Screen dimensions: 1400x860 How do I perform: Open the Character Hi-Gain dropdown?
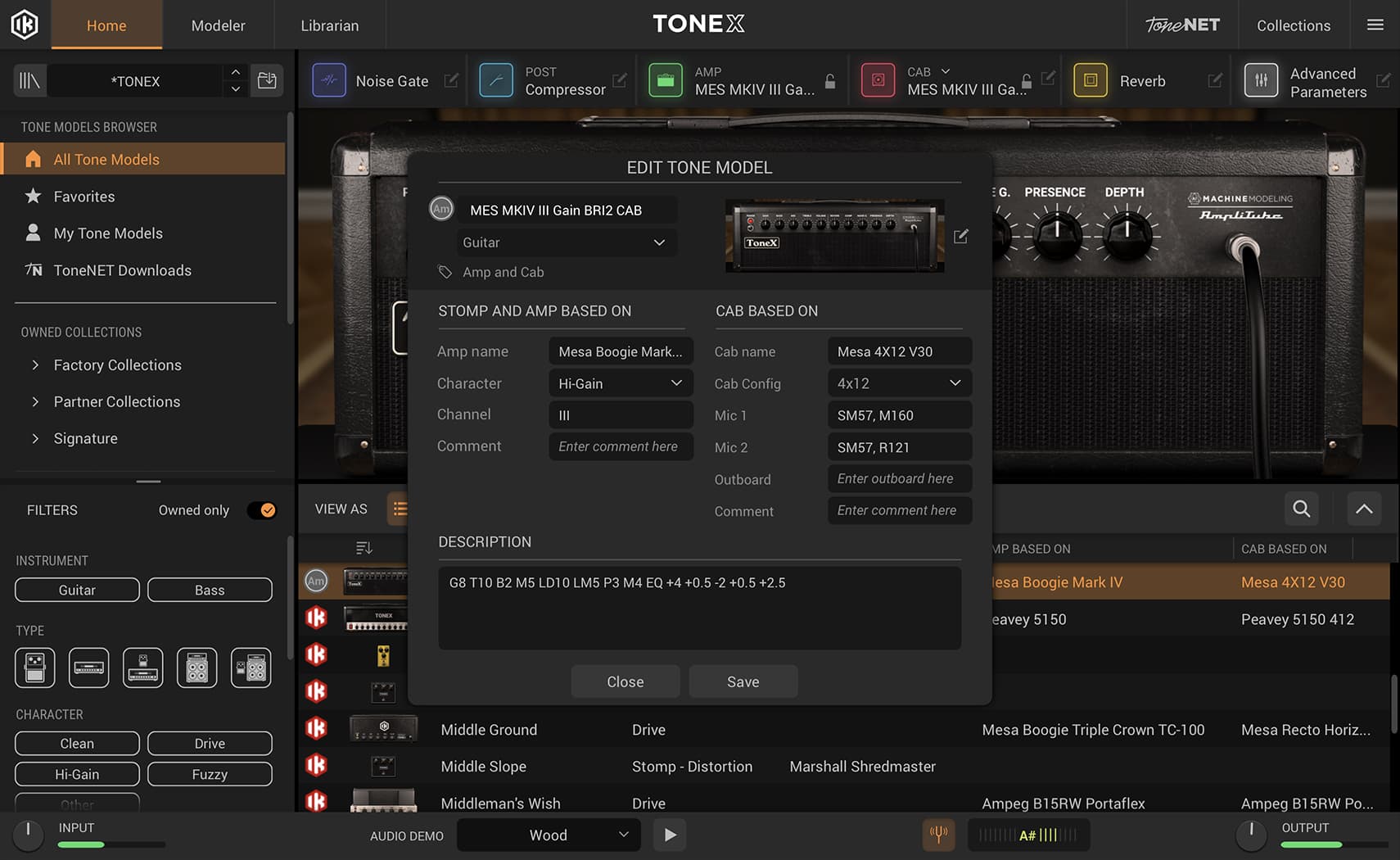[621, 383]
